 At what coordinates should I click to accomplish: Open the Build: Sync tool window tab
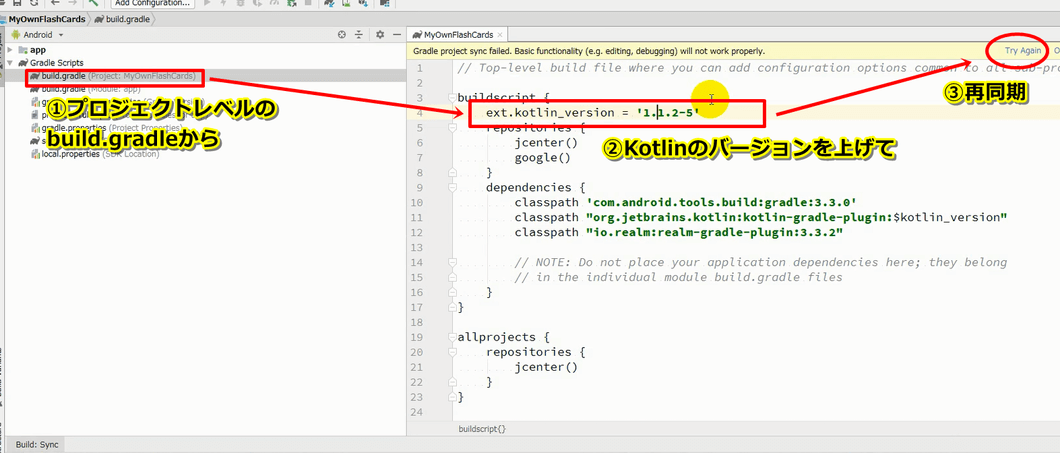coord(37,445)
